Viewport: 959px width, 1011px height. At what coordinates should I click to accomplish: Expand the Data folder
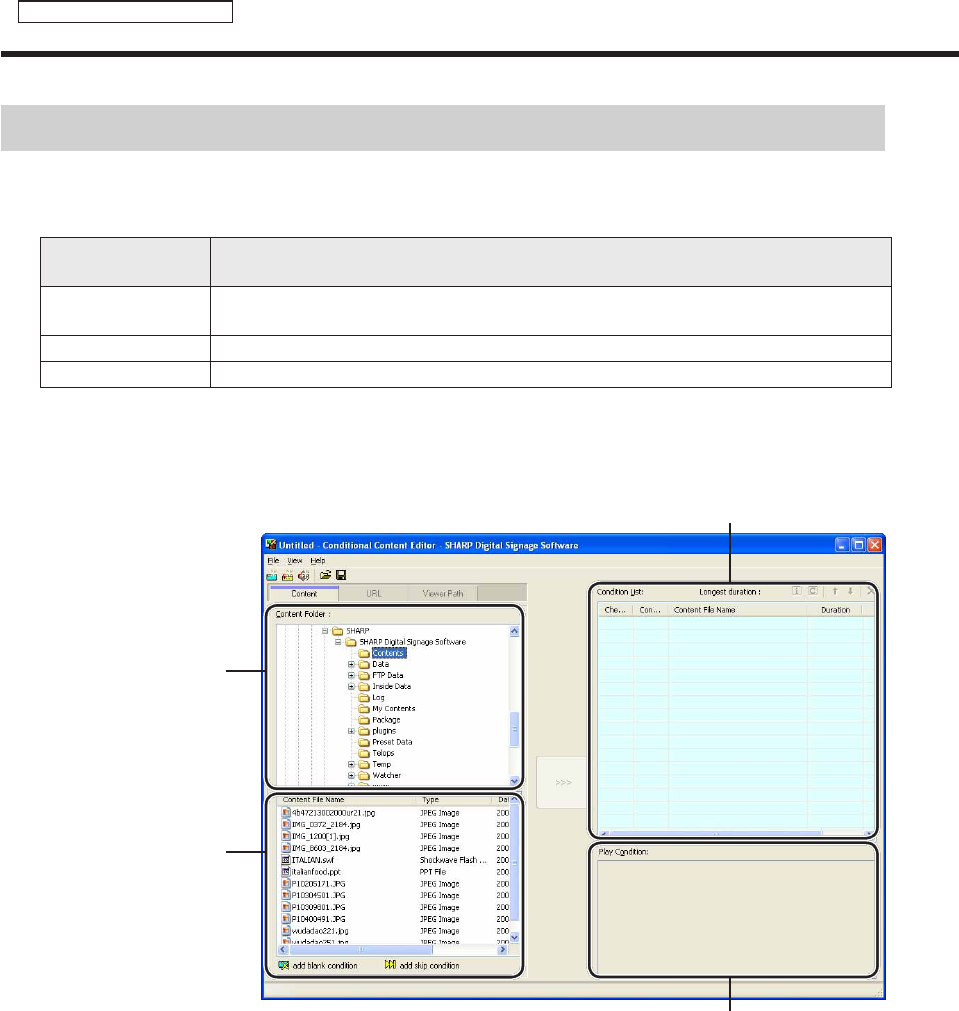pos(351,664)
